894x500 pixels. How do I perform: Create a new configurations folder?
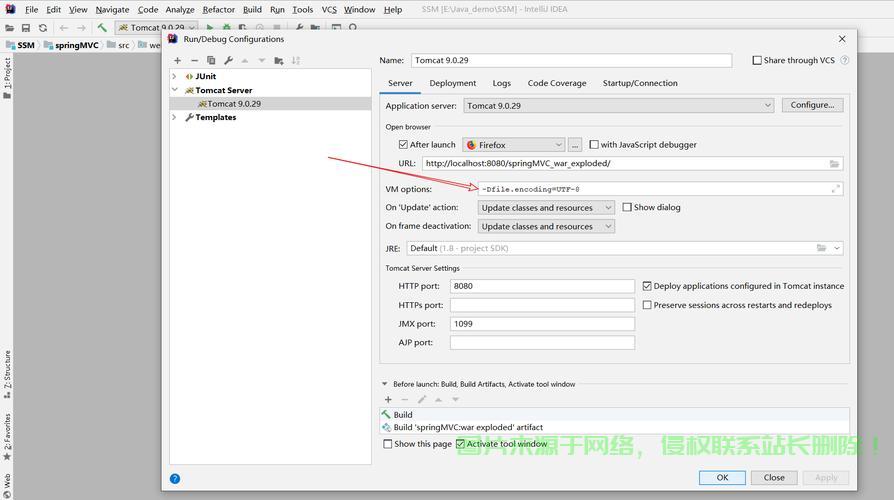(279, 60)
